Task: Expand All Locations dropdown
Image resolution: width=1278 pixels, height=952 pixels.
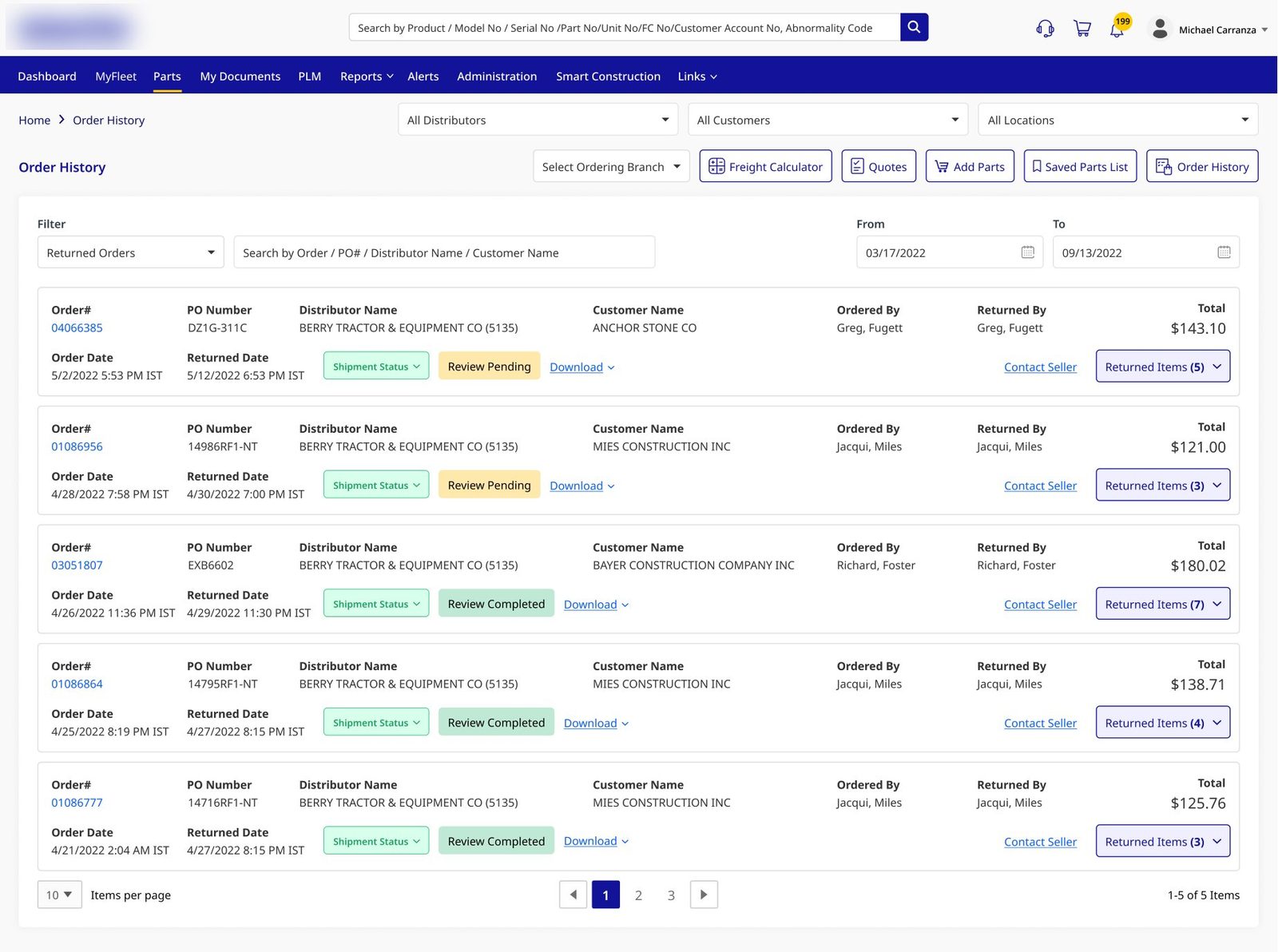Action: (x=1117, y=120)
